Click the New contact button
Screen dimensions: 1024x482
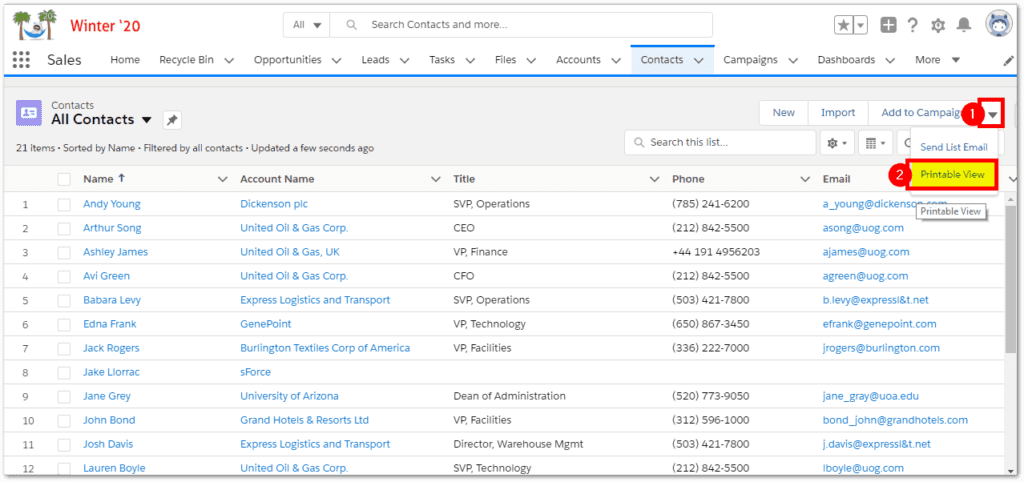coord(784,112)
